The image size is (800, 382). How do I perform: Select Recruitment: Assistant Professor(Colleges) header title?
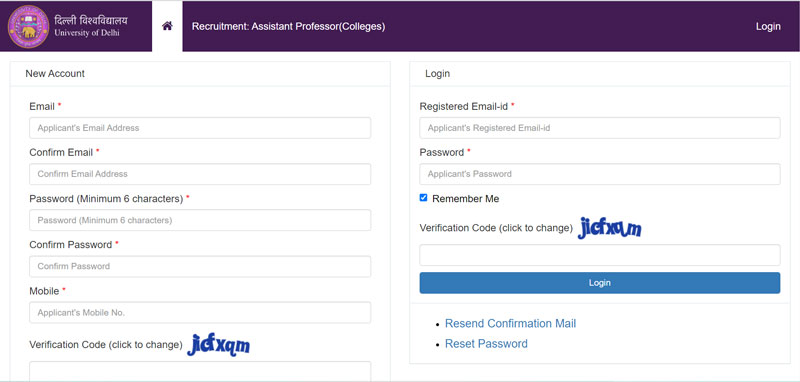[288, 27]
